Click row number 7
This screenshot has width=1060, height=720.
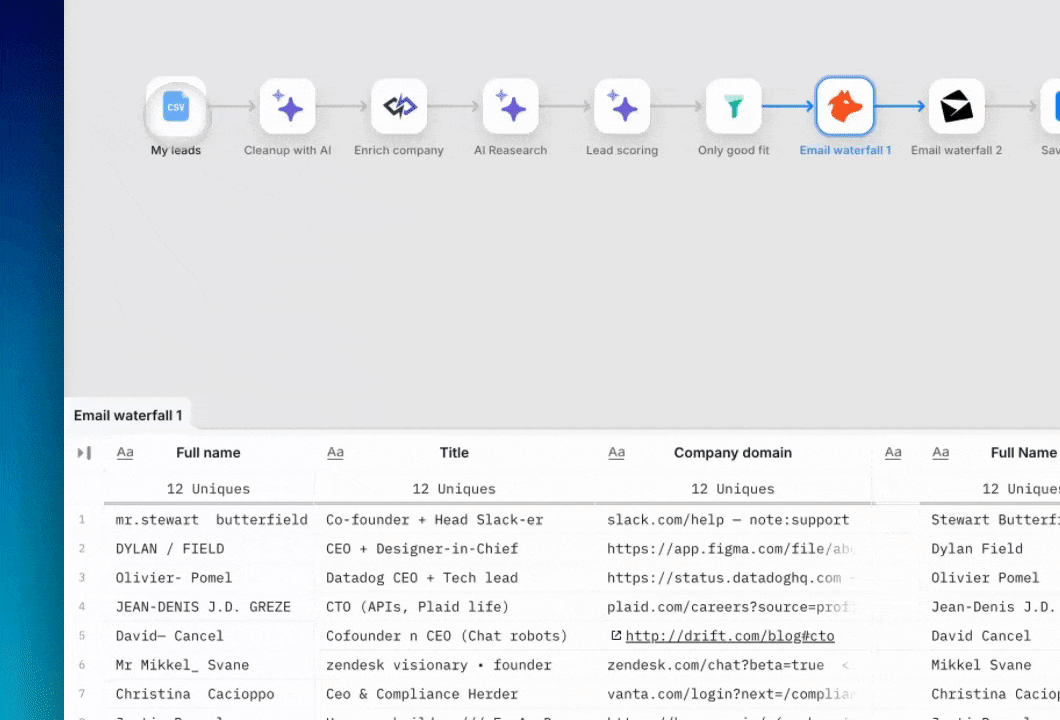pyautogui.click(x=82, y=694)
